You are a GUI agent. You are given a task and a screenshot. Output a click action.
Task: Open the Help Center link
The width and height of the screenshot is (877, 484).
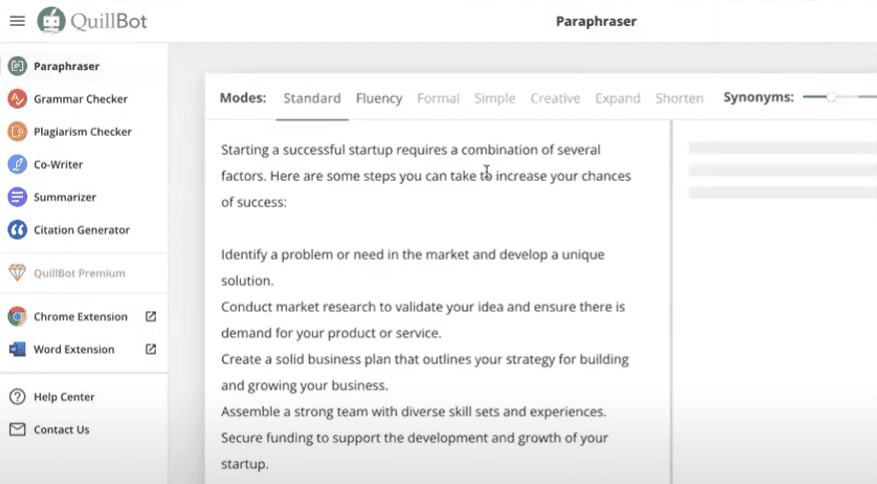click(64, 397)
